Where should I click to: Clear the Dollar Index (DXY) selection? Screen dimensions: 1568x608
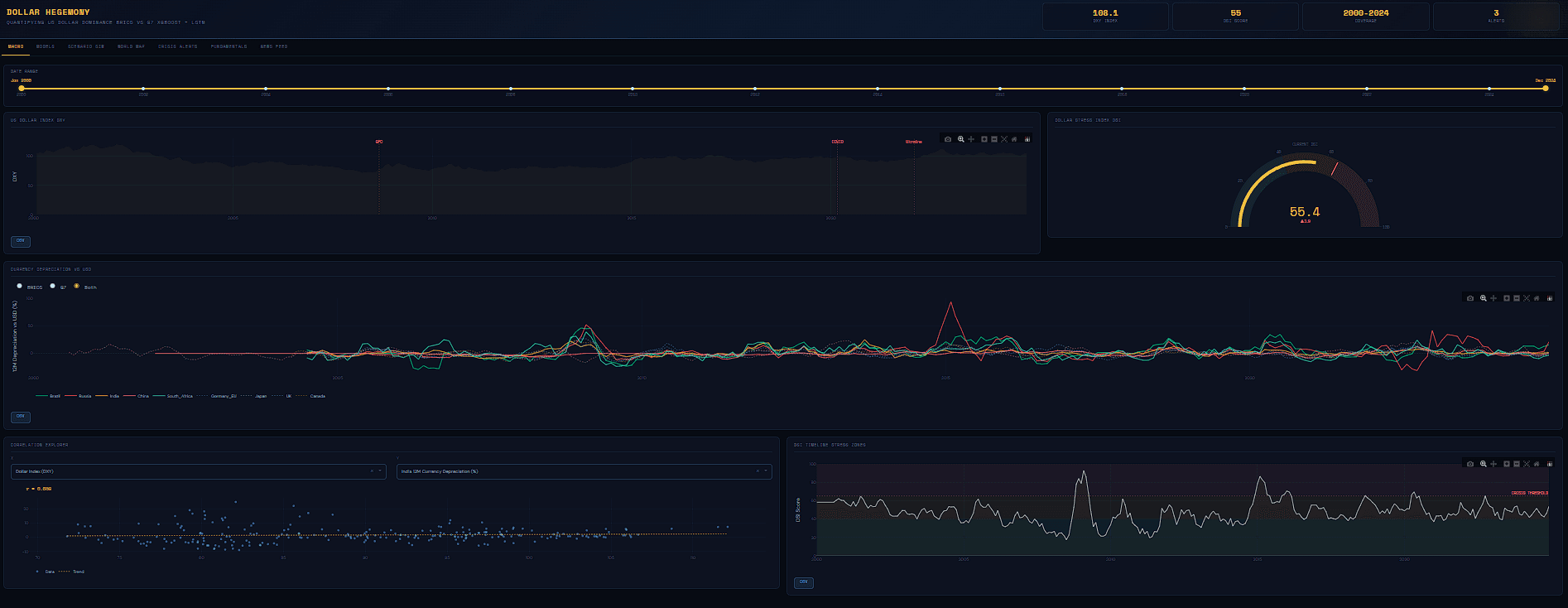click(x=372, y=471)
